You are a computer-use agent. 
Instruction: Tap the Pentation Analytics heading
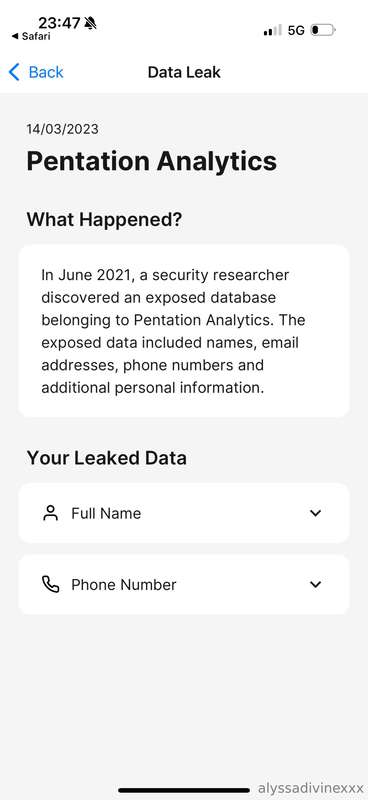152,161
